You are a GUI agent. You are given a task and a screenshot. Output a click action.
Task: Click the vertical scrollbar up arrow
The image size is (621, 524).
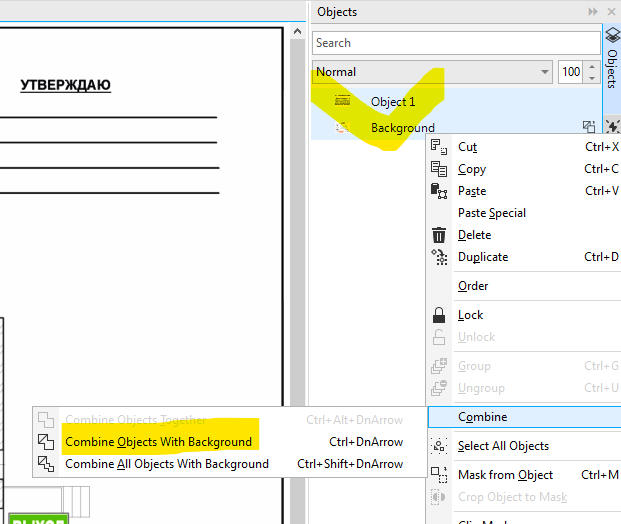tap(297, 31)
